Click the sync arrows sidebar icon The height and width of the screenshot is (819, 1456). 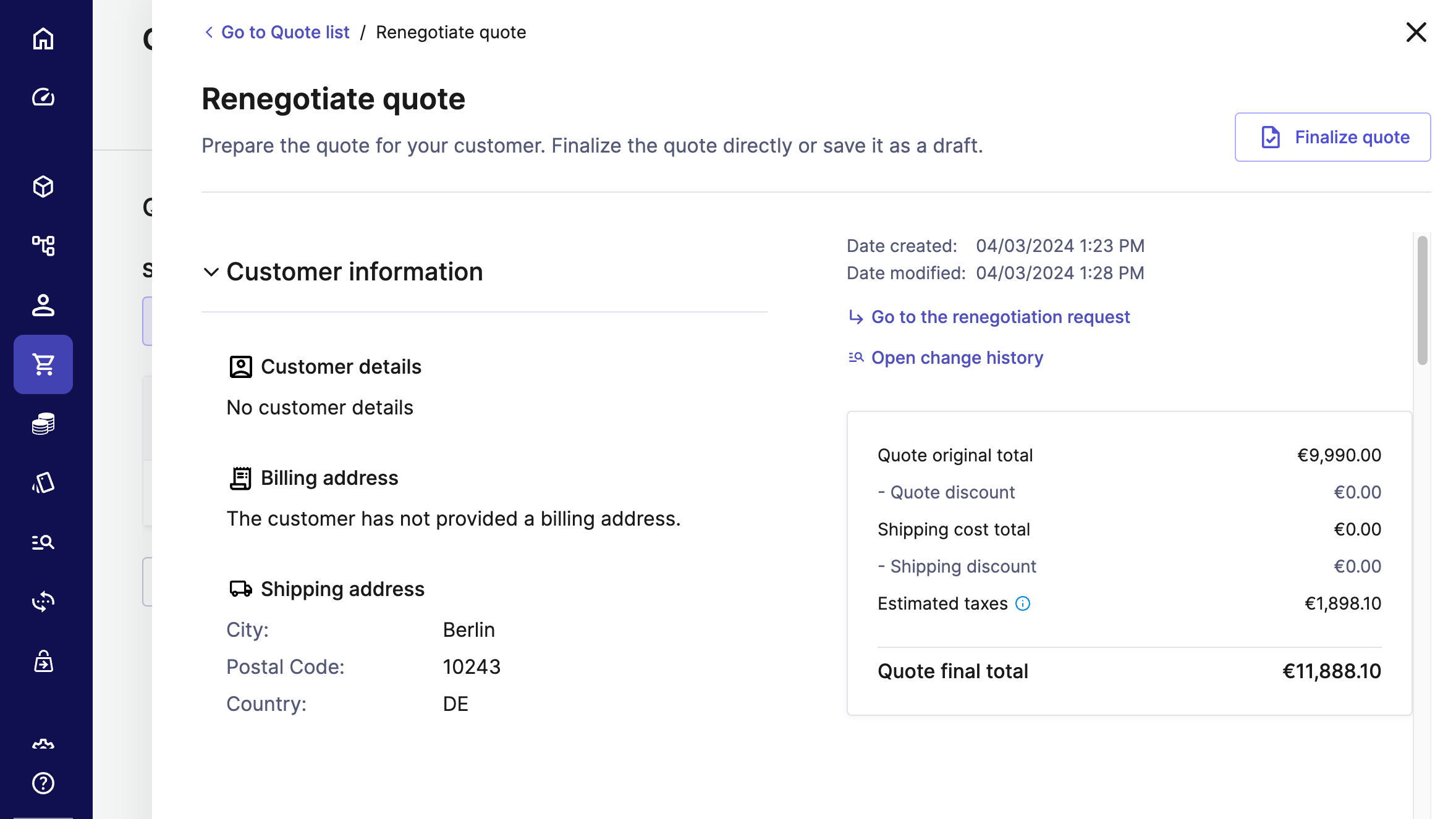pos(43,601)
